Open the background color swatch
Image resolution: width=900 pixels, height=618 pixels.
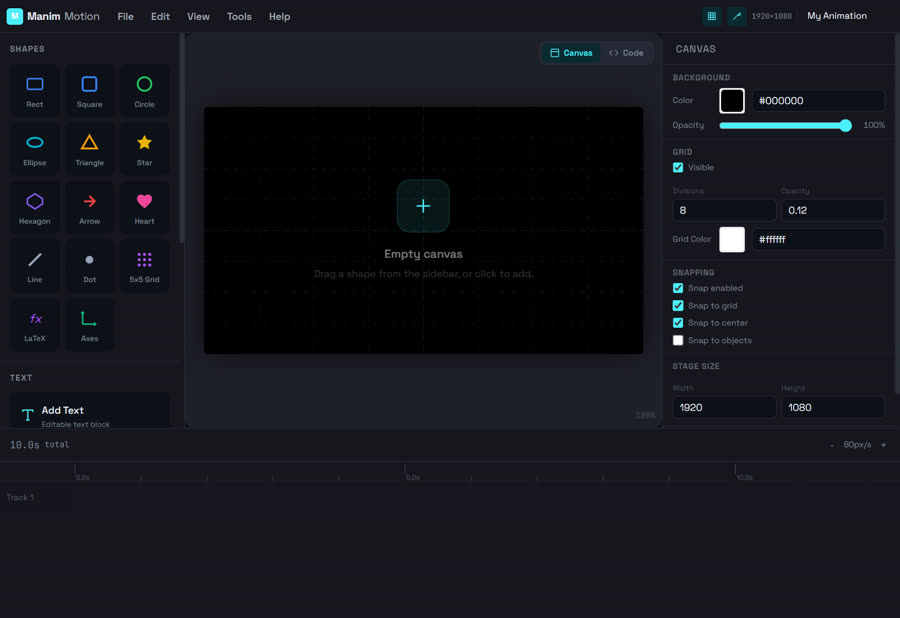[x=732, y=100]
